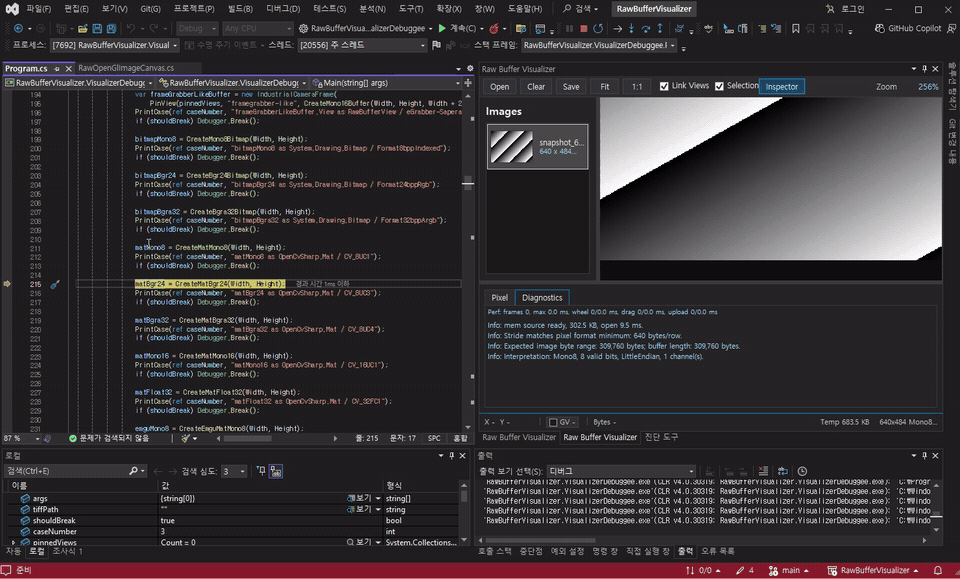Switch to the 조사식 1 tab
960x579 pixels.
(x=67, y=551)
